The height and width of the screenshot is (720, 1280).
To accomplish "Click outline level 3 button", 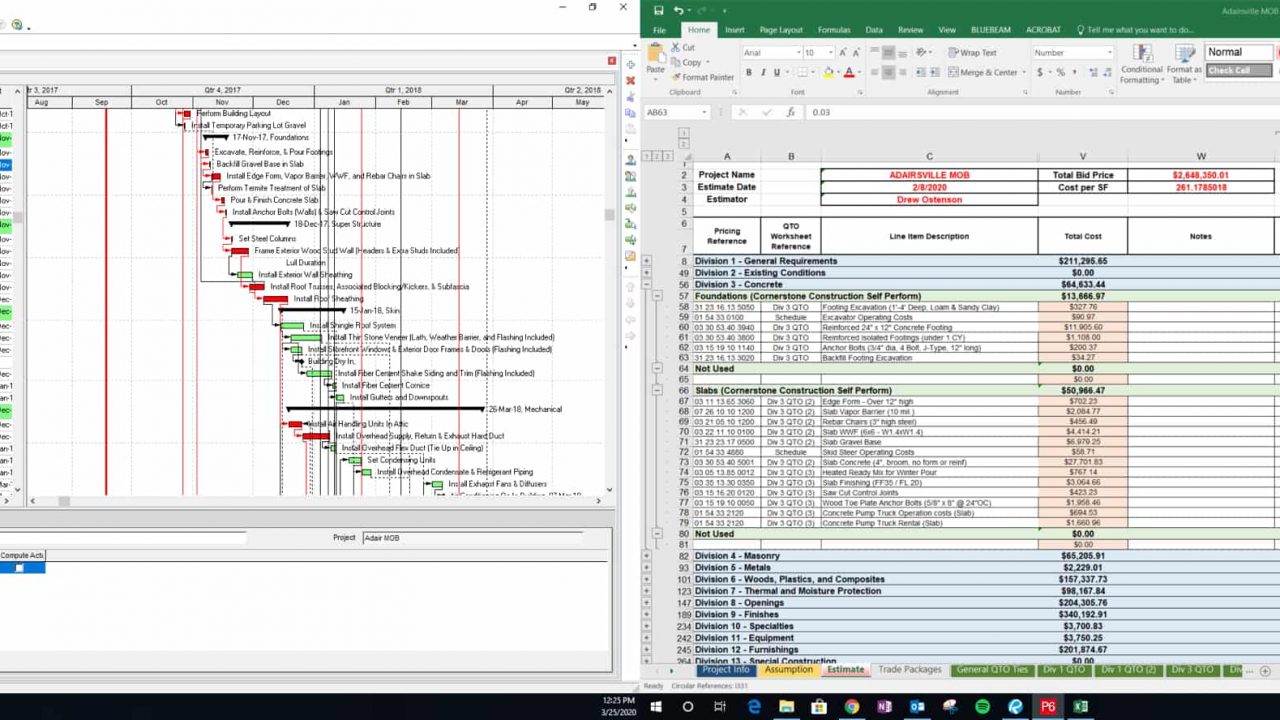I will 666,156.
